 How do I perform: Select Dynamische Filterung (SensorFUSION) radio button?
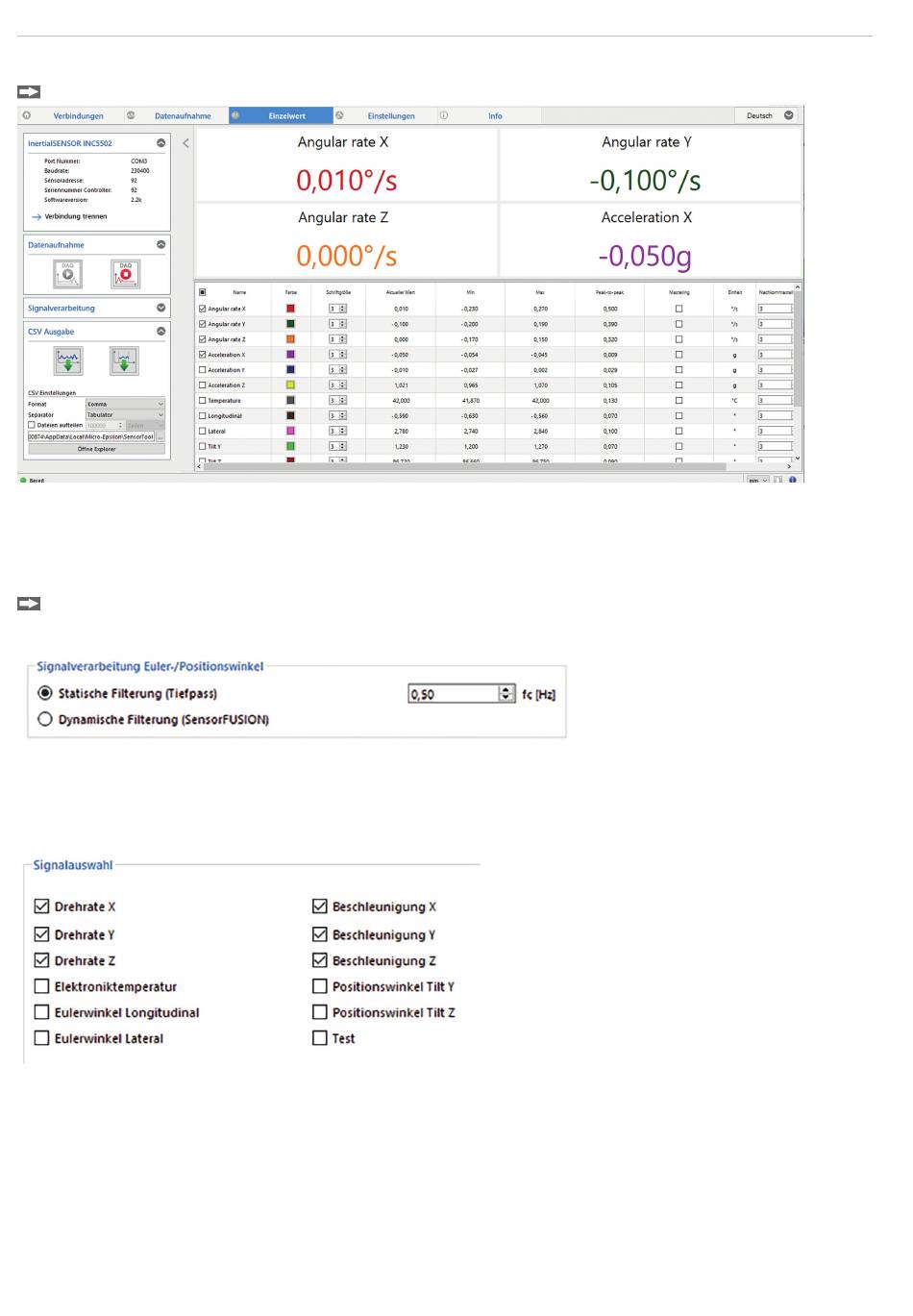[45, 719]
